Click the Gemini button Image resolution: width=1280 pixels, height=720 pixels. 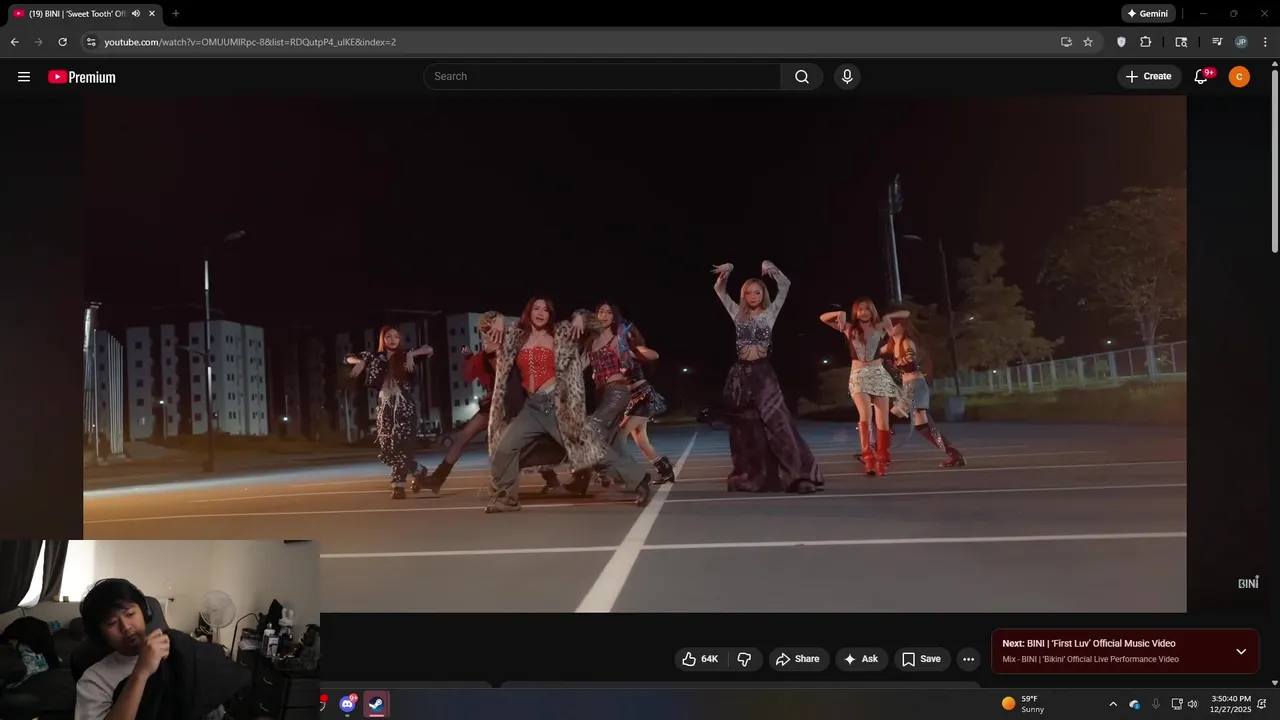(1147, 14)
